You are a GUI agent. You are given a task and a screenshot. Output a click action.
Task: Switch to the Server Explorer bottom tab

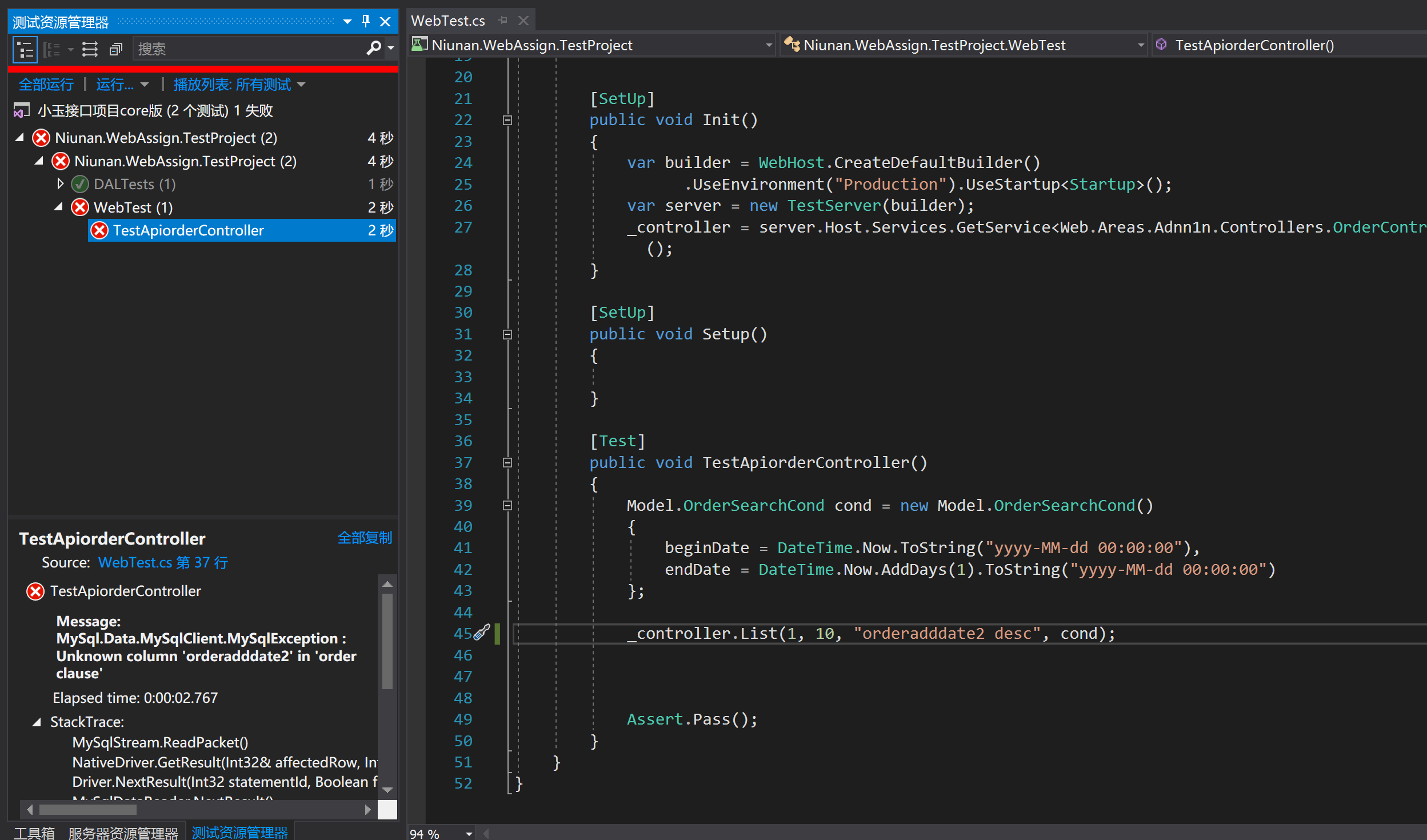click(x=123, y=833)
